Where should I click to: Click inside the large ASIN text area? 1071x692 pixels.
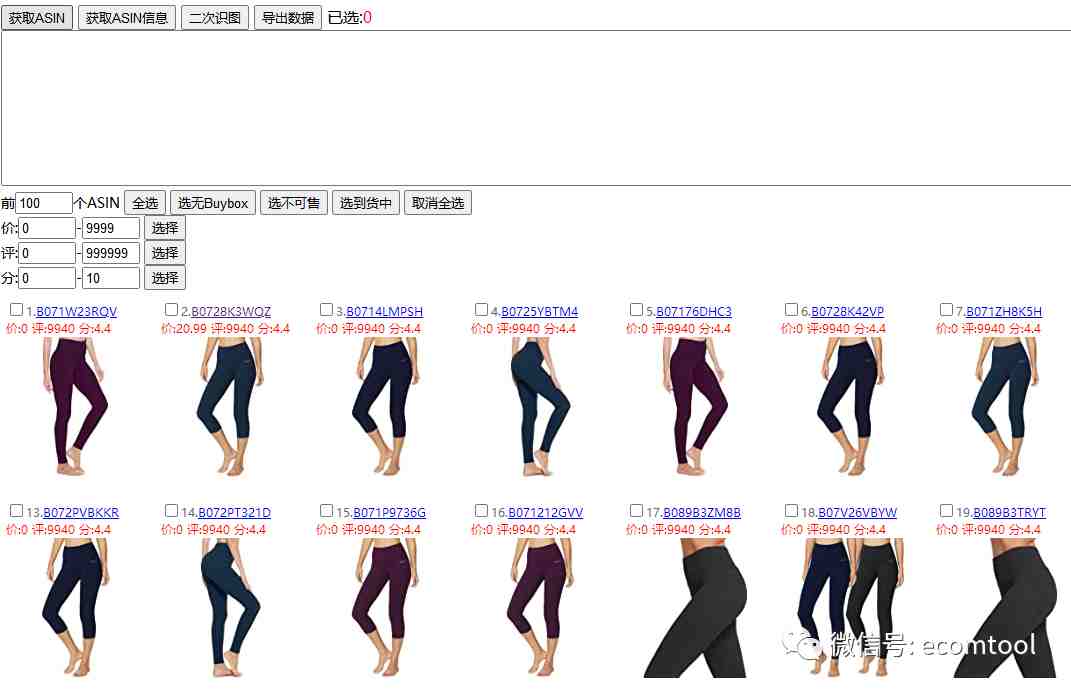[x=536, y=108]
